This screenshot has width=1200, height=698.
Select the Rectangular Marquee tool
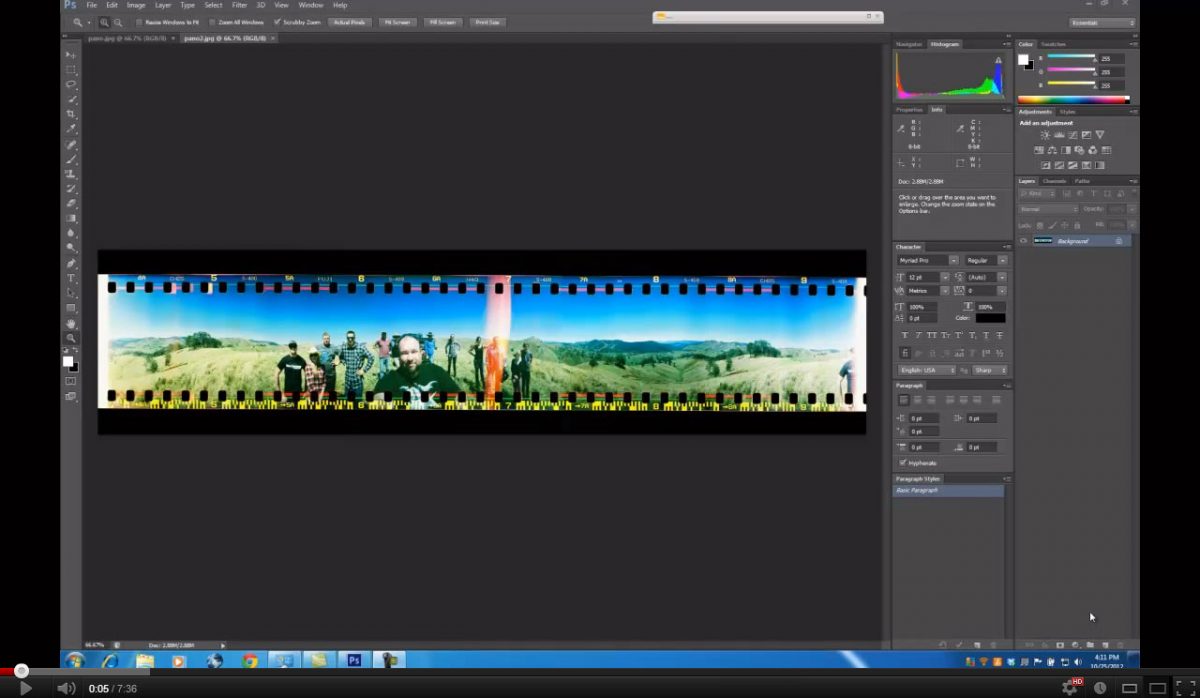pos(71,70)
